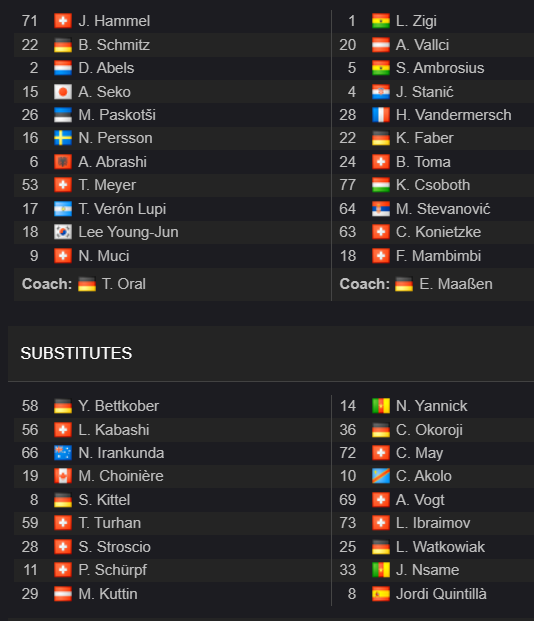Click the South Korea flag by Lee Young-Jun
The width and height of the screenshot is (534, 621).
tap(63, 232)
